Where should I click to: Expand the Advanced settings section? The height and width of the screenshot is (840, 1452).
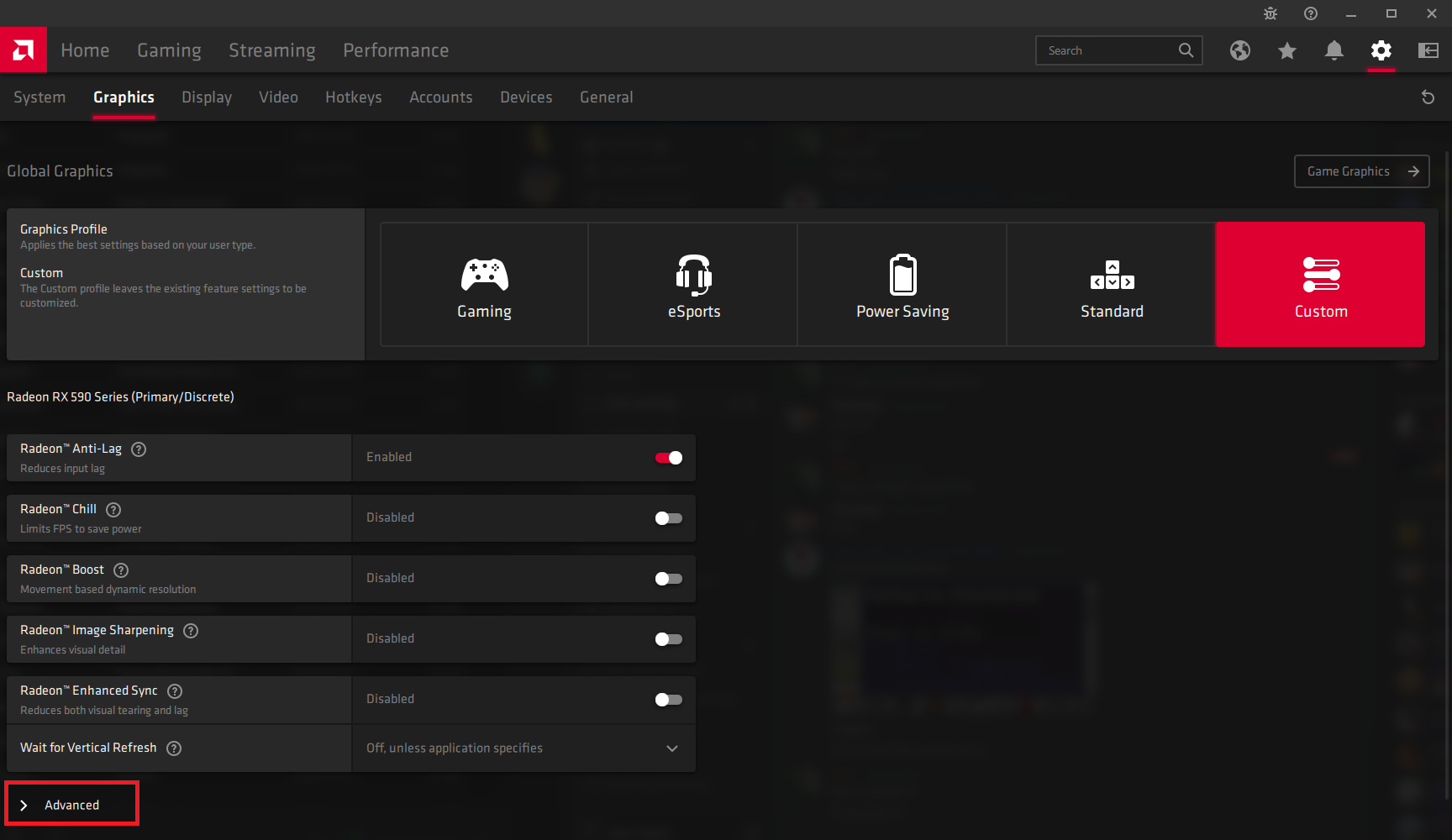(71, 805)
